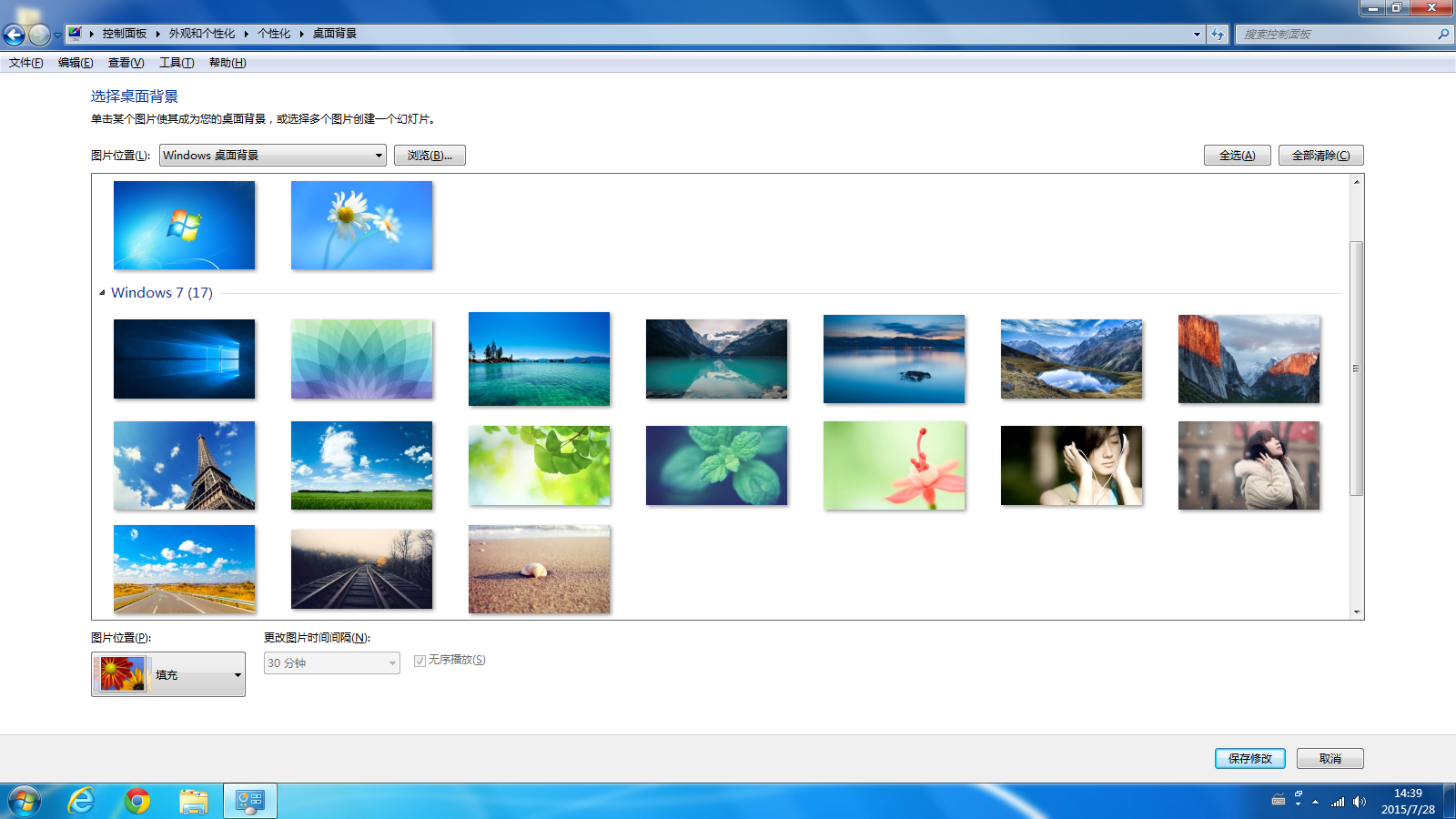
Task: Click the 全部清除(C) button
Action: [1321, 156]
